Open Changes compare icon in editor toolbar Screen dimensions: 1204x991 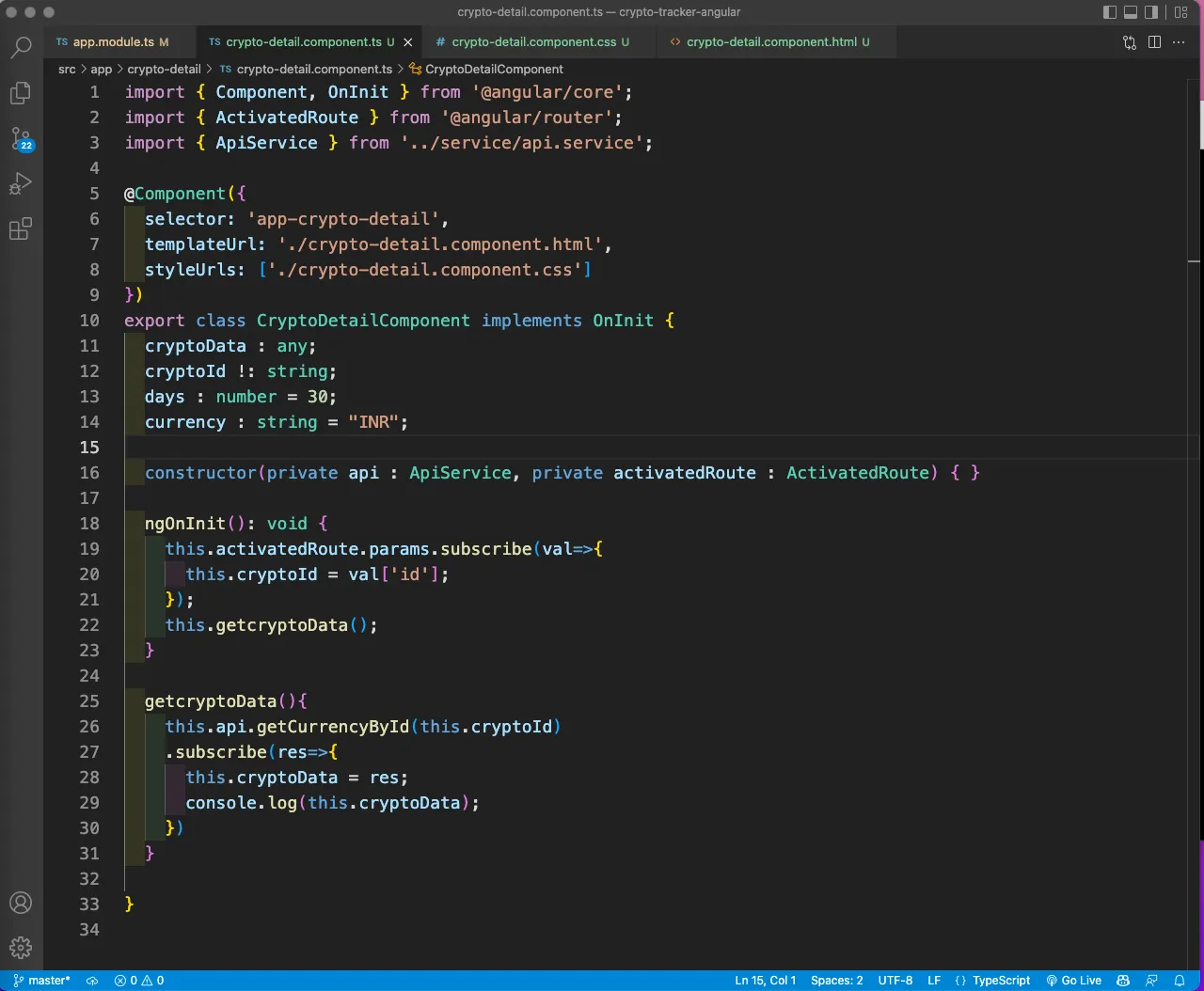(x=1130, y=42)
